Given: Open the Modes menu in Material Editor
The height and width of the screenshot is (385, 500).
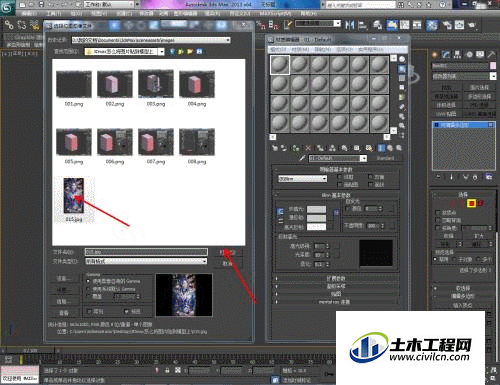Looking at the screenshot, I should [x=279, y=50].
